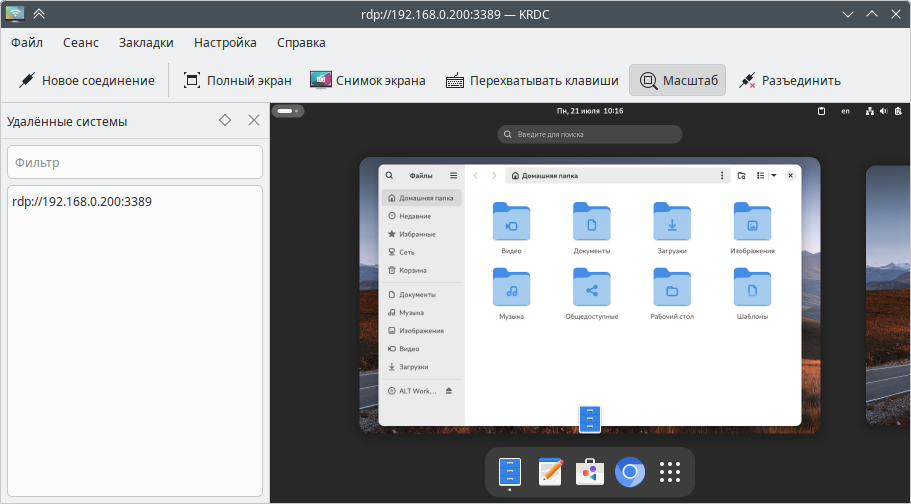Screen dimensions: 911x504
Task: Click the clipboard icon in remote top bar
Action: coord(821,111)
